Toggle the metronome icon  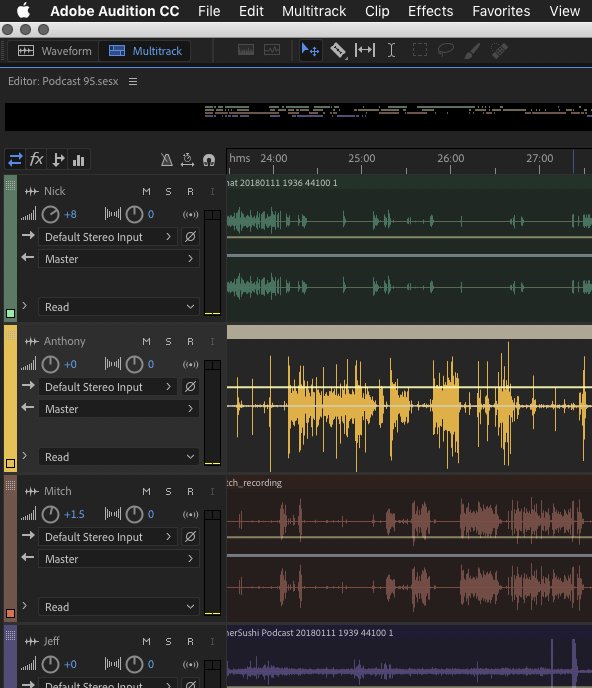tap(166, 160)
